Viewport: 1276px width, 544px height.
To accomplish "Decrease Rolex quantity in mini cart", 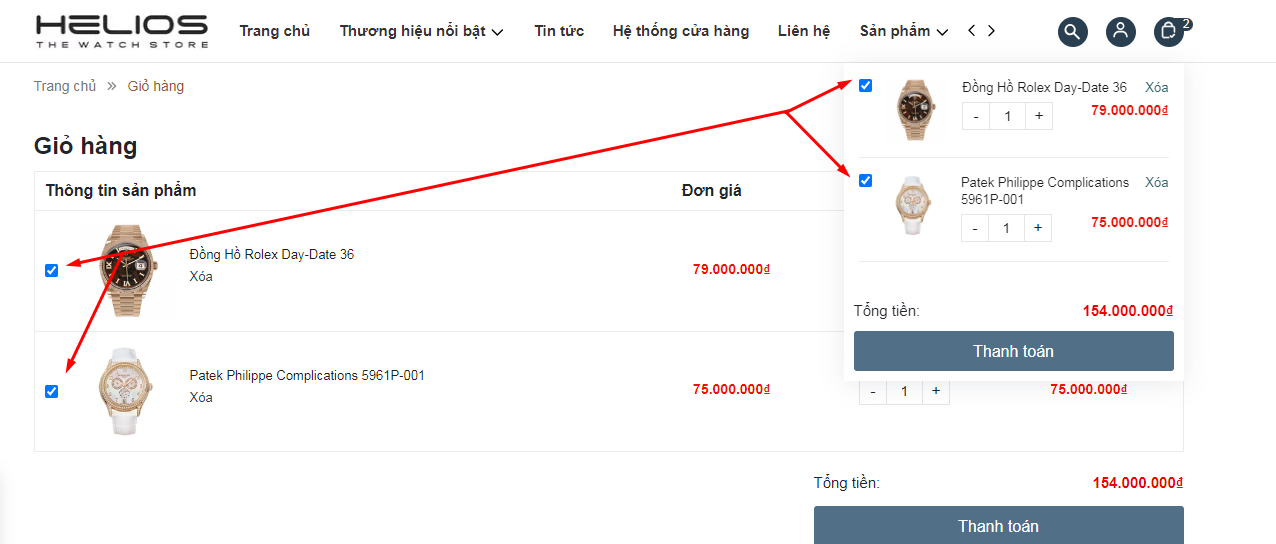I will 976,116.
